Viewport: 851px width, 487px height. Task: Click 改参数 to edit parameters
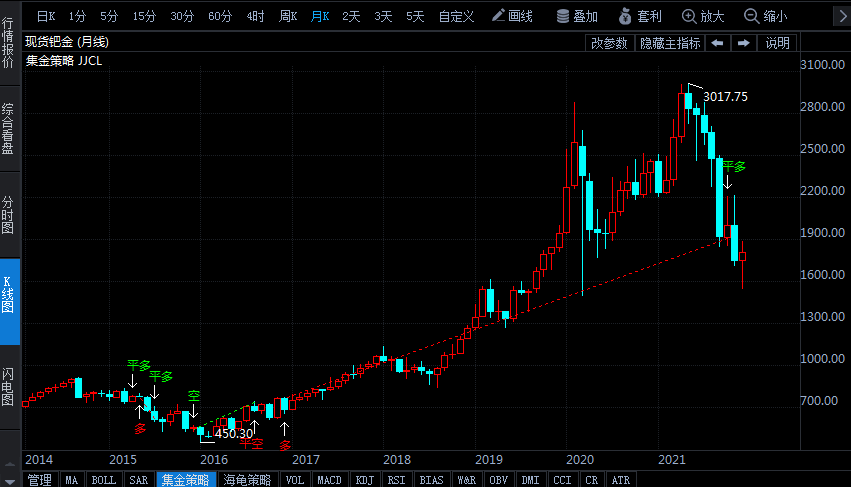[609, 43]
